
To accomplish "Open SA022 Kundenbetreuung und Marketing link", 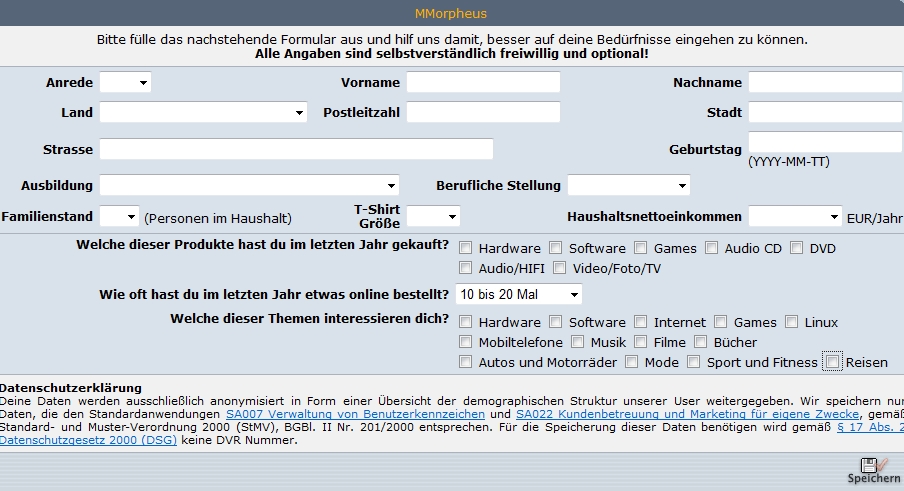I will point(687,414).
